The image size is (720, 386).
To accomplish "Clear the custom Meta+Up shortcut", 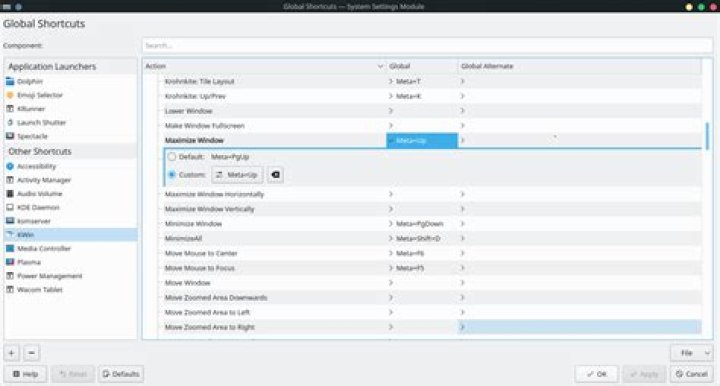I will (x=276, y=175).
